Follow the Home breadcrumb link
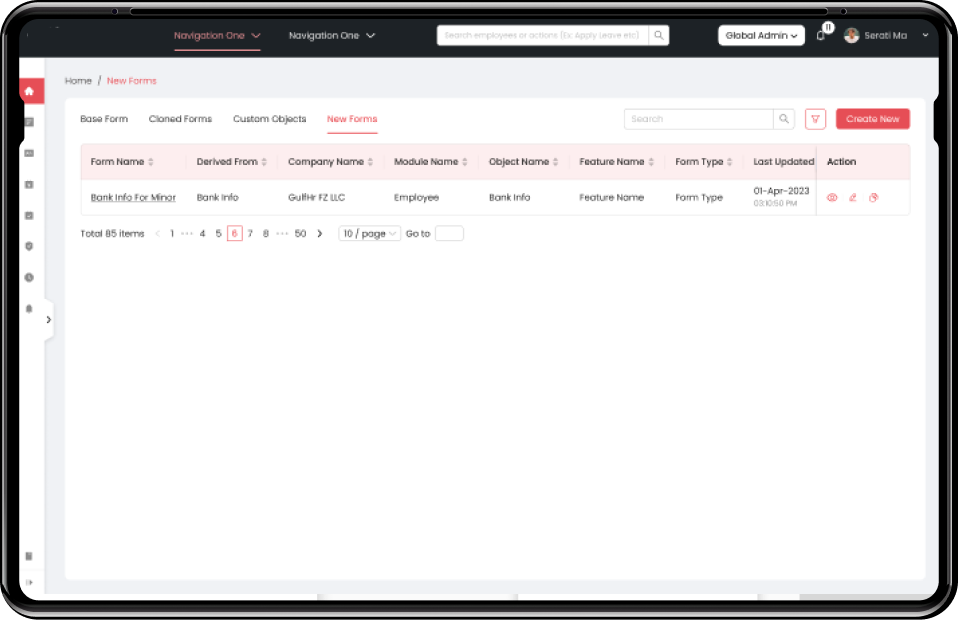The image size is (958, 620). point(77,80)
